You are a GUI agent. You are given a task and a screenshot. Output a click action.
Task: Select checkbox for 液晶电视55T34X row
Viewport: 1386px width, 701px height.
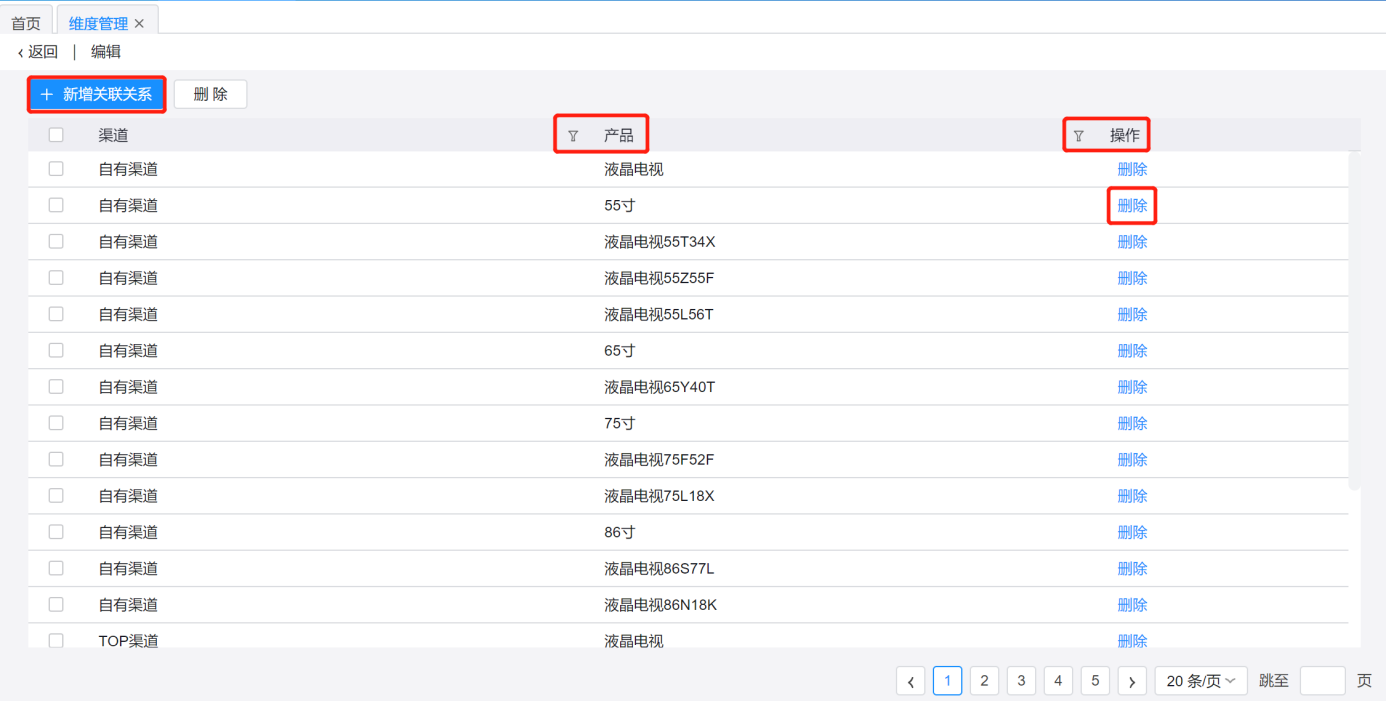[56, 241]
